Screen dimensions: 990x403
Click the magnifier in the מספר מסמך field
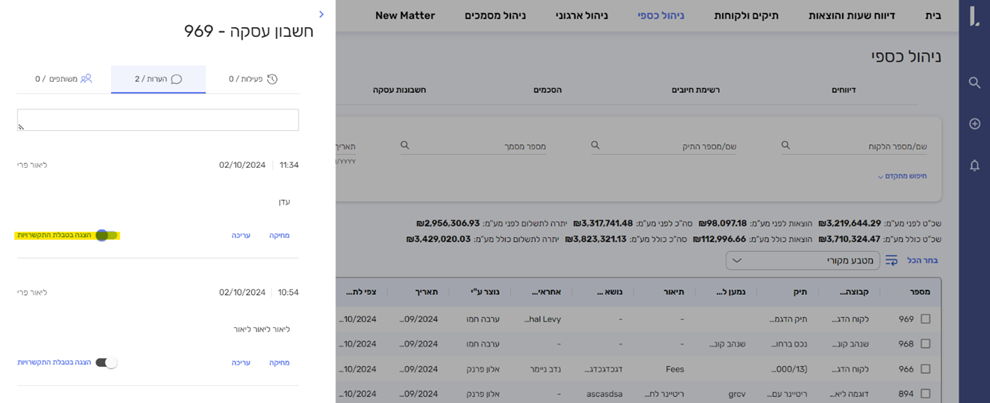tap(405, 146)
